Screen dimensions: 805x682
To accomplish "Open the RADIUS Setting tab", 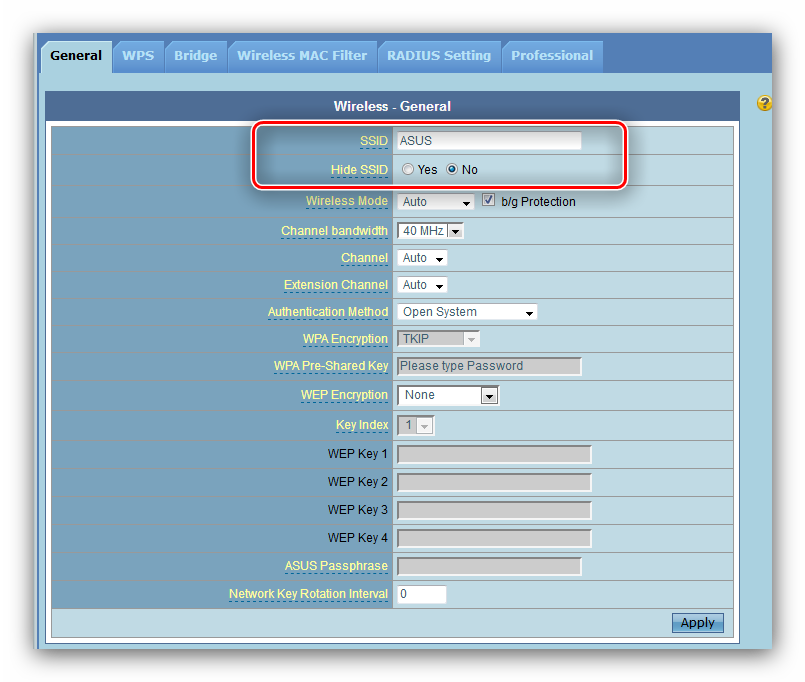I will [439, 56].
